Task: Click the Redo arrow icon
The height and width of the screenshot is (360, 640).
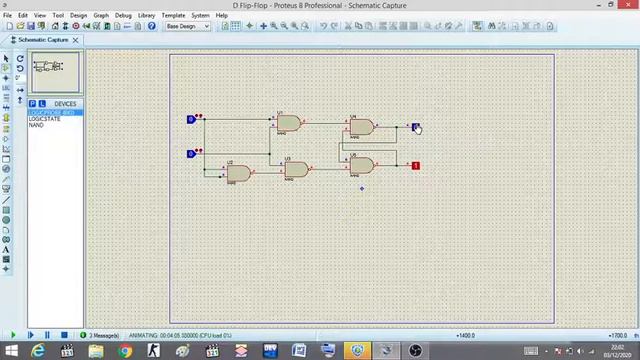Action: point(334,26)
